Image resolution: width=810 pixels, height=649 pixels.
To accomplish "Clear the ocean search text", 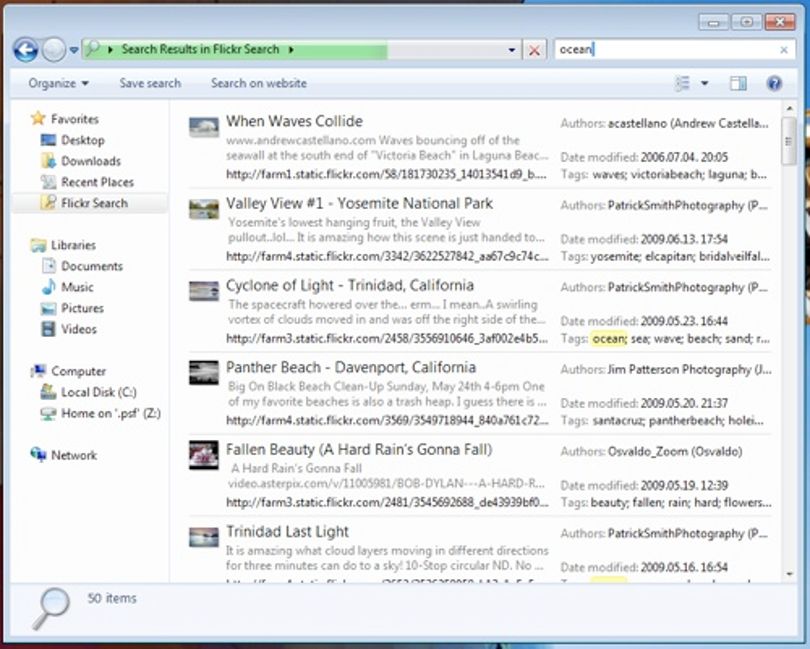I will [784, 50].
